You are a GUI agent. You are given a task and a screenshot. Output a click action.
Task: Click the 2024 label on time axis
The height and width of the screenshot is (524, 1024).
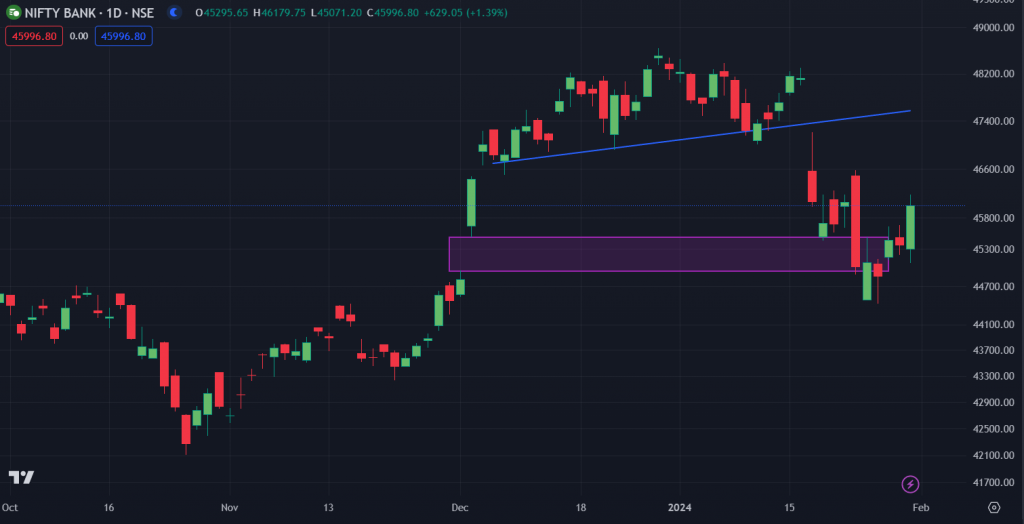pos(680,507)
